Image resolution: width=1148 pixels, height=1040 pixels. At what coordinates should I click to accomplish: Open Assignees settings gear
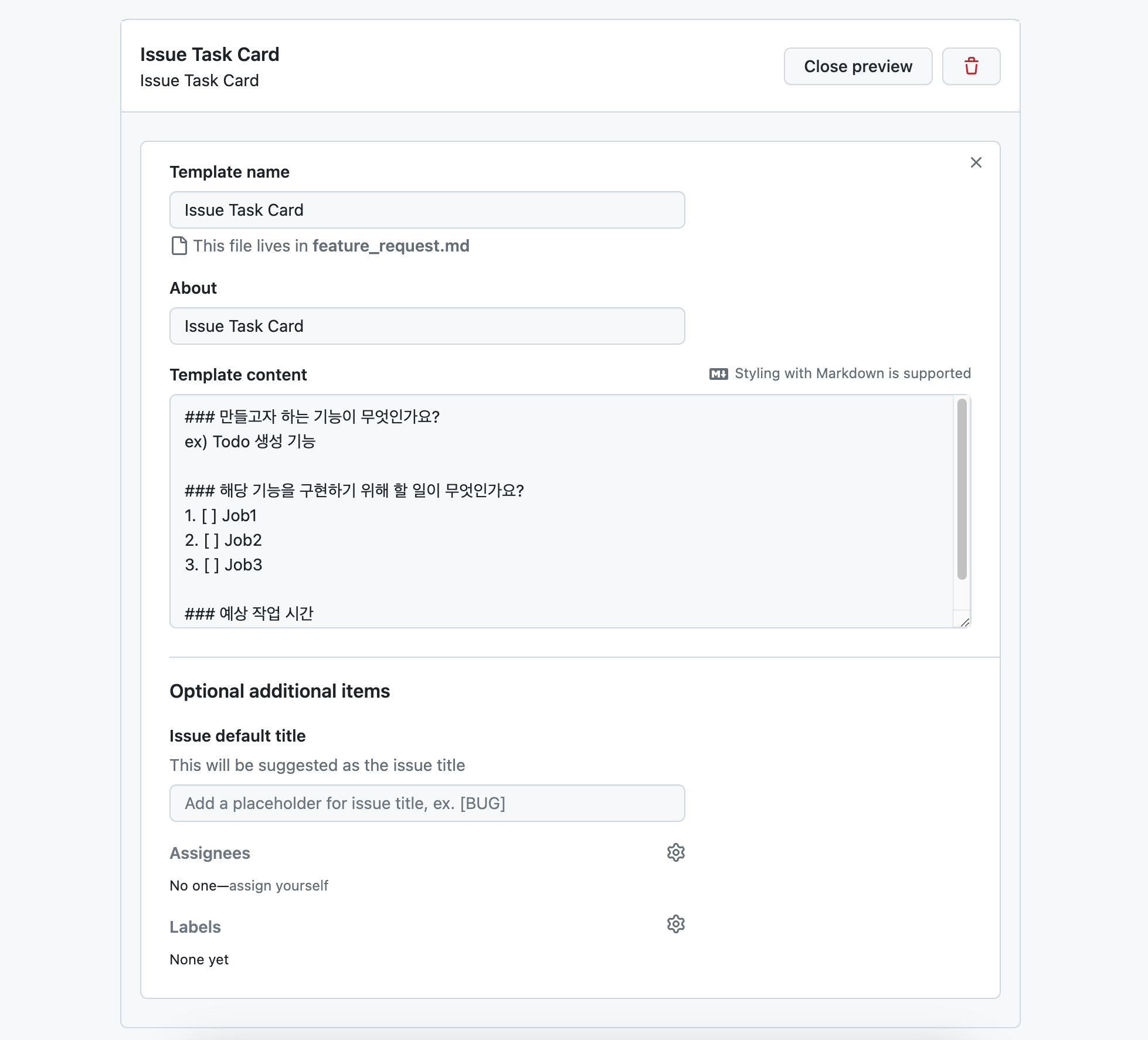click(x=676, y=852)
